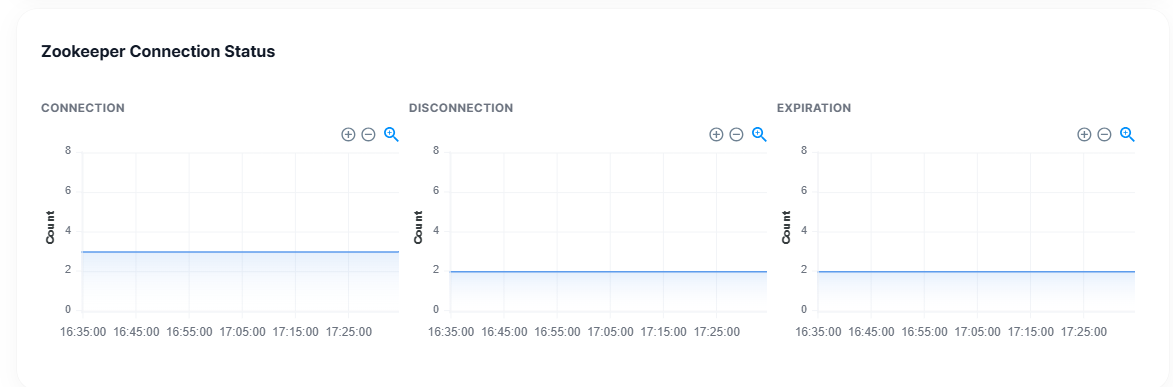Activate selection zoom magnifier on the Expiration chart

tap(1127, 135)
